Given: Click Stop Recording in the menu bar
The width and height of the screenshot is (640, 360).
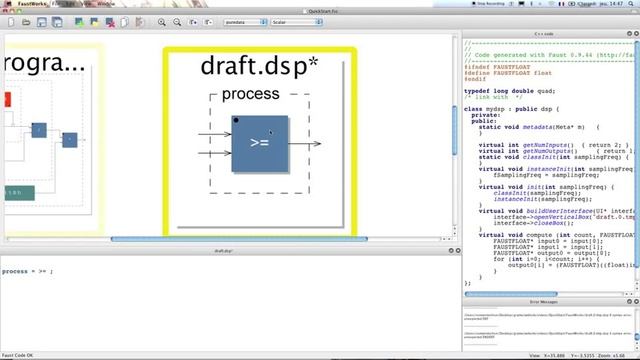Looking at the screenshot, I should 488,4.
